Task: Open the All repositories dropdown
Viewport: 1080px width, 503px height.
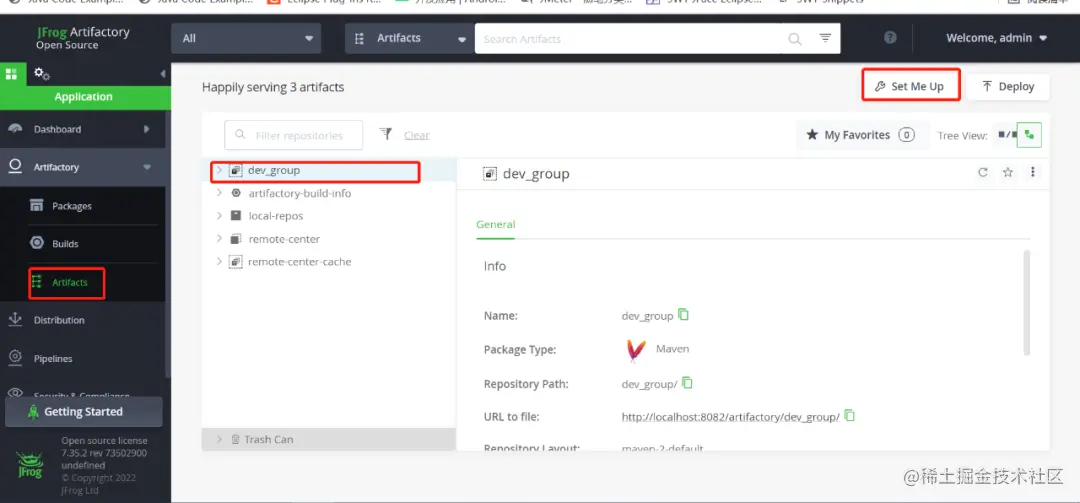Action: [246, 39]
